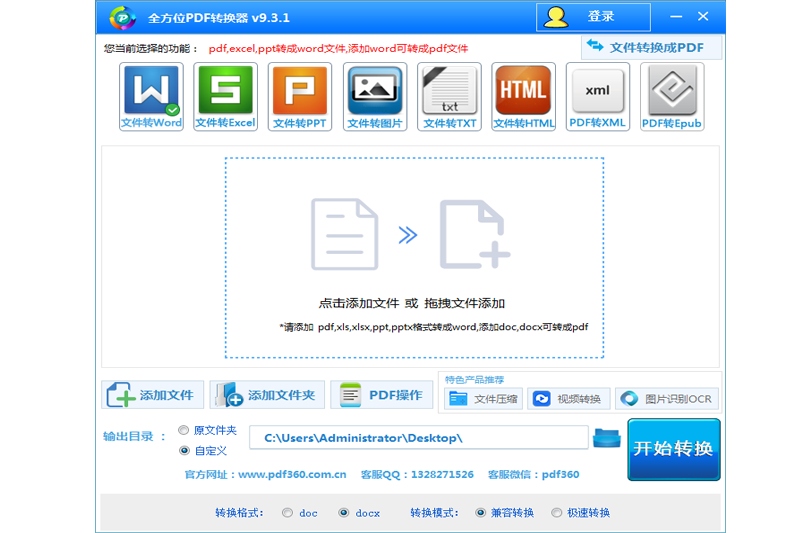Image resolution: width=800 pixels, height=533 pixels.
Task: Click the output directory path field
Action: (x=418, y=438)
